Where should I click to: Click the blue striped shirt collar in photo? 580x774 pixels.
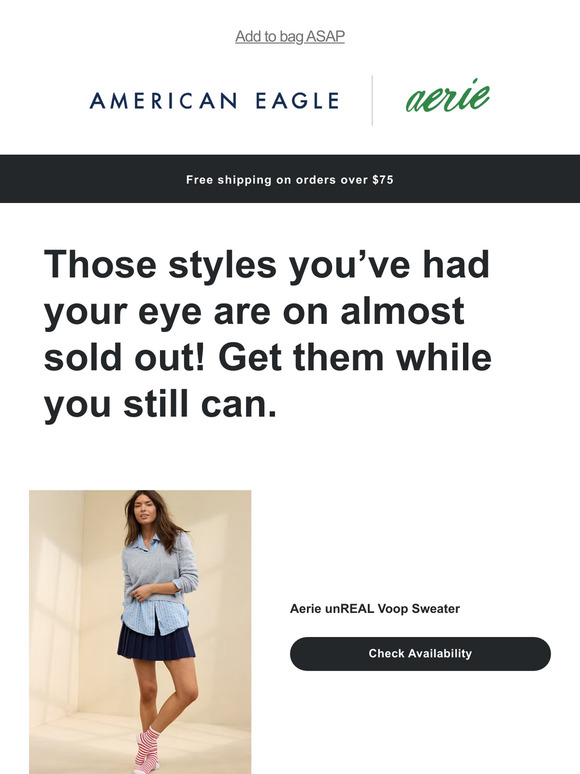(x=147, y=543)
